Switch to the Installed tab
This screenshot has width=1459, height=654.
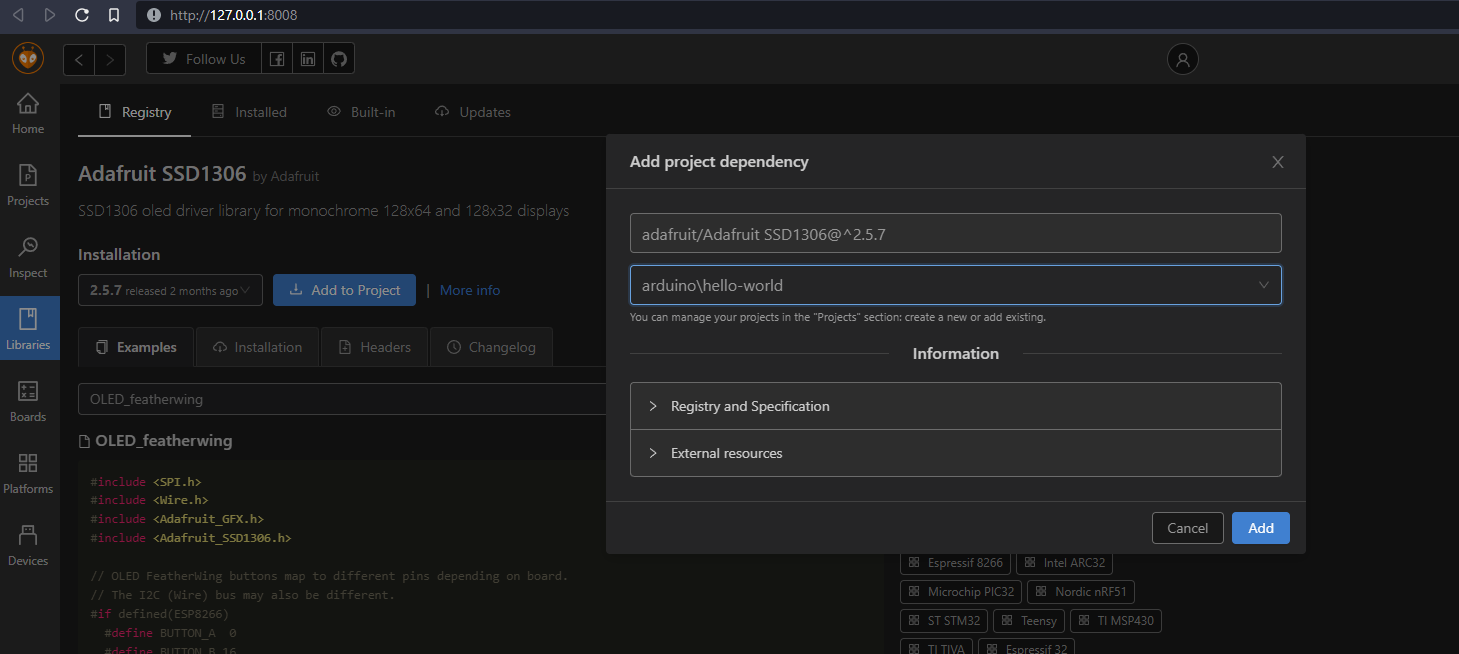(249, 112)
